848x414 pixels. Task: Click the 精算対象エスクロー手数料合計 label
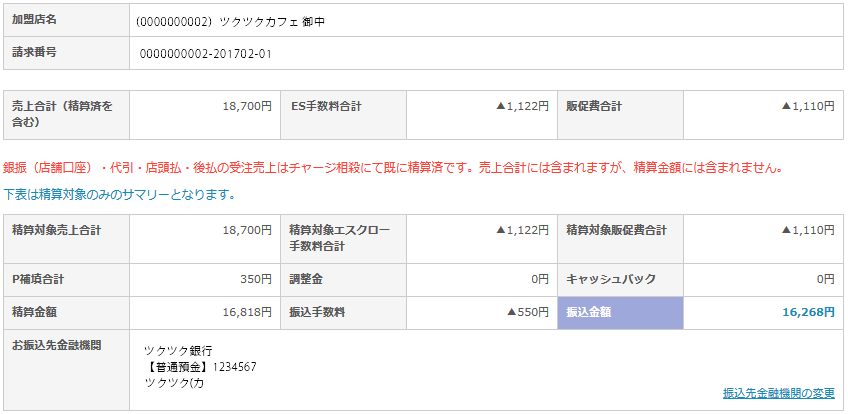click(340, 238)
